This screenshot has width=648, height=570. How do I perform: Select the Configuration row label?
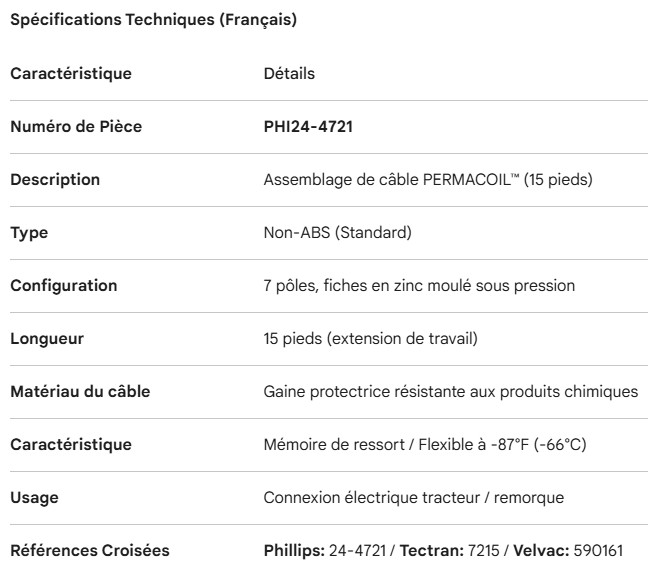pyautogui.click(x=64, y=286)
